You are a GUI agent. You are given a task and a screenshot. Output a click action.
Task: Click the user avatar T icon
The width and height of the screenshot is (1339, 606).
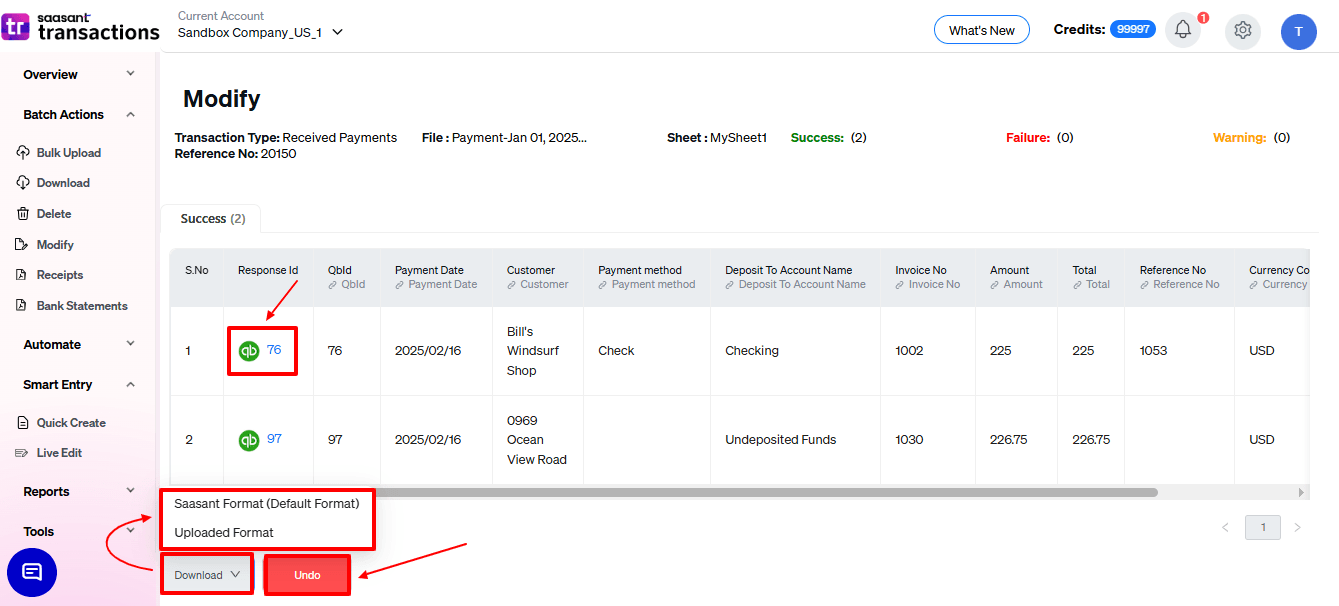[x=1298, y=31]
